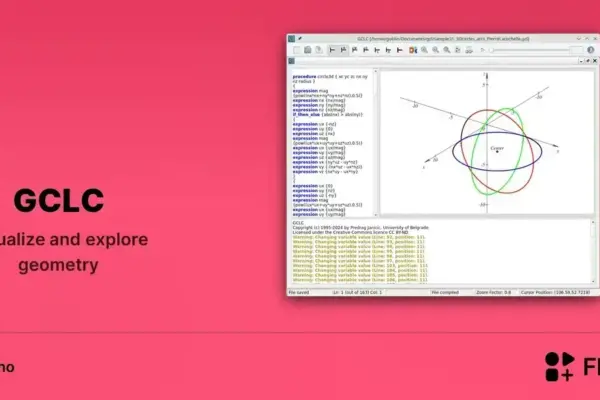
Task: Click the animation slider handle
Action: [491, 50]
